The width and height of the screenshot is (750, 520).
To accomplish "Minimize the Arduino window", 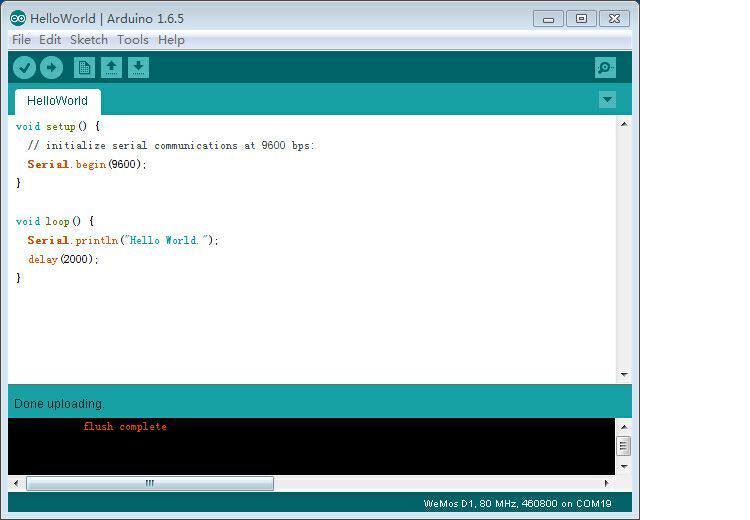I will pyautogui.click(x=548, y=19).
